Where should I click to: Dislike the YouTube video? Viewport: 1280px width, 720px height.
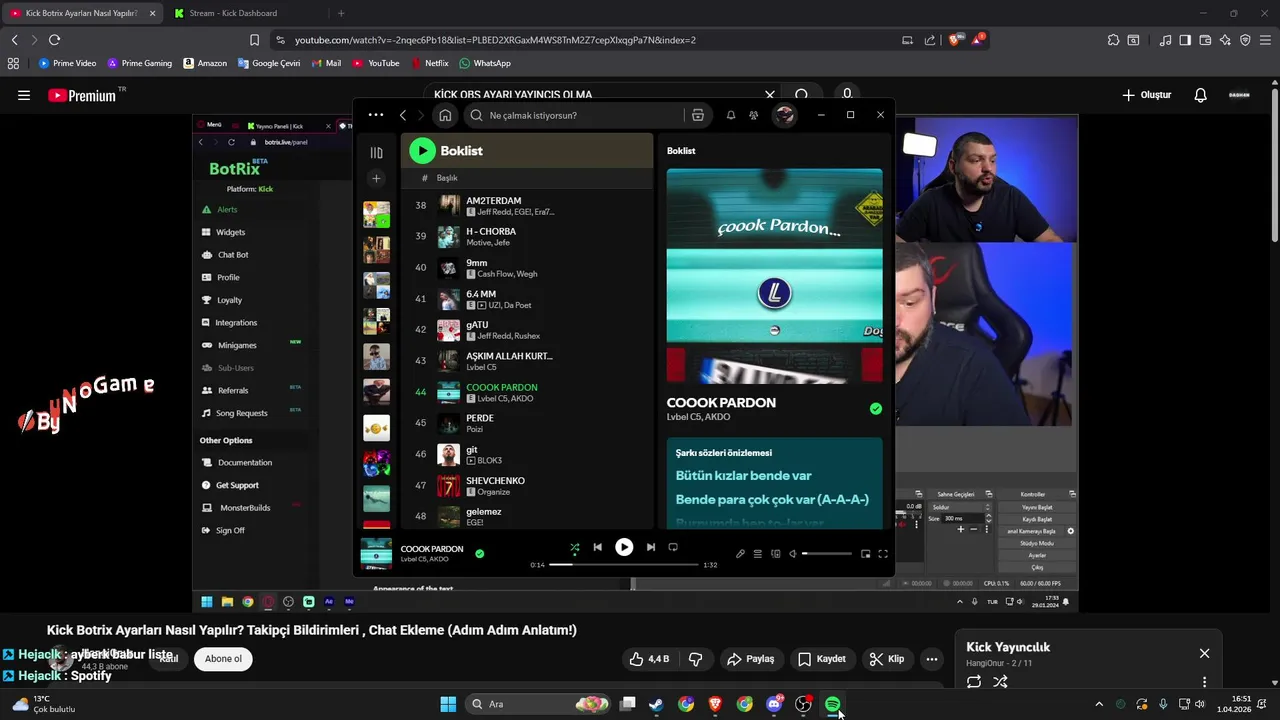point(696,659)
